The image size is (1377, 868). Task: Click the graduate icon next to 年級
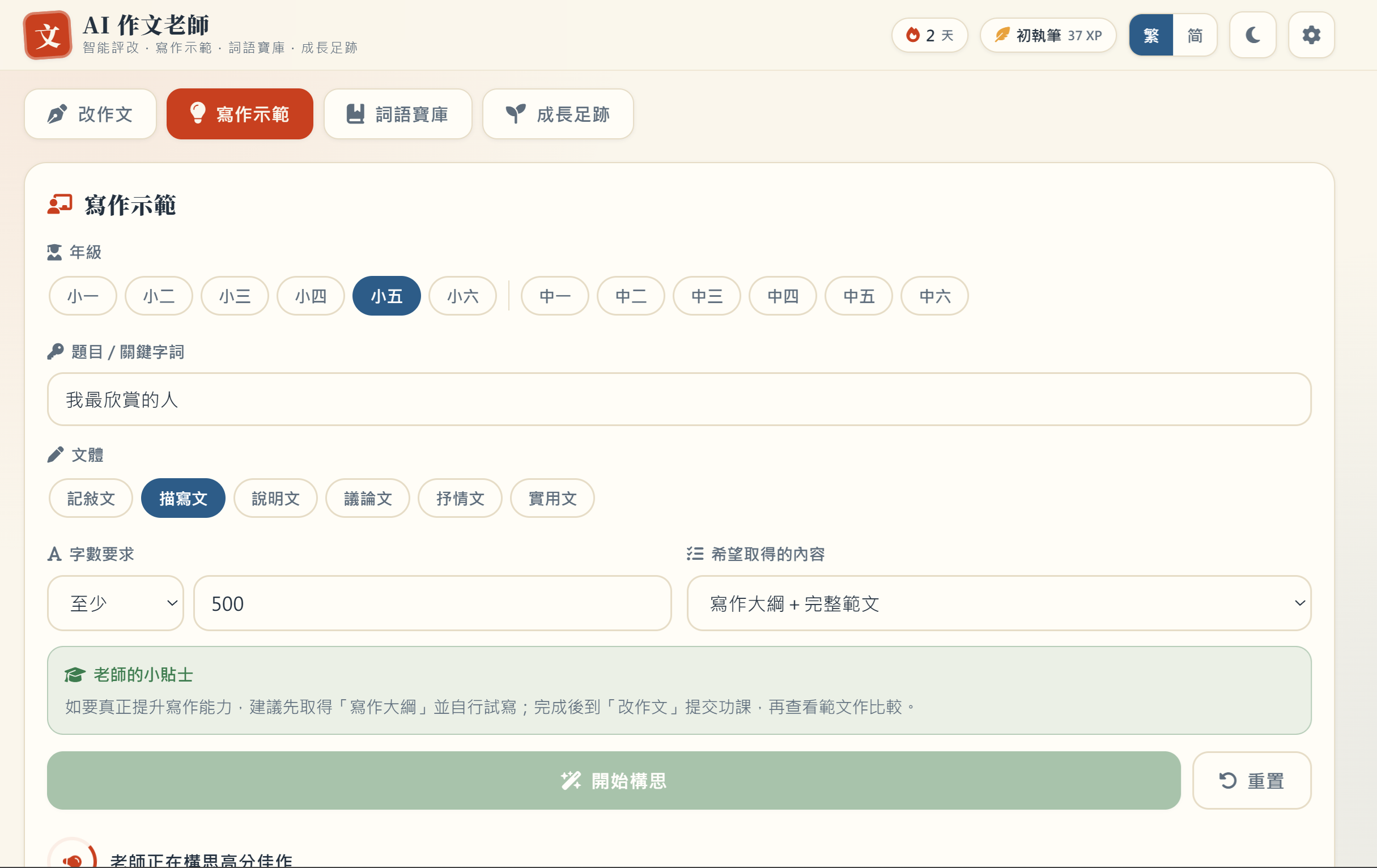54,252
